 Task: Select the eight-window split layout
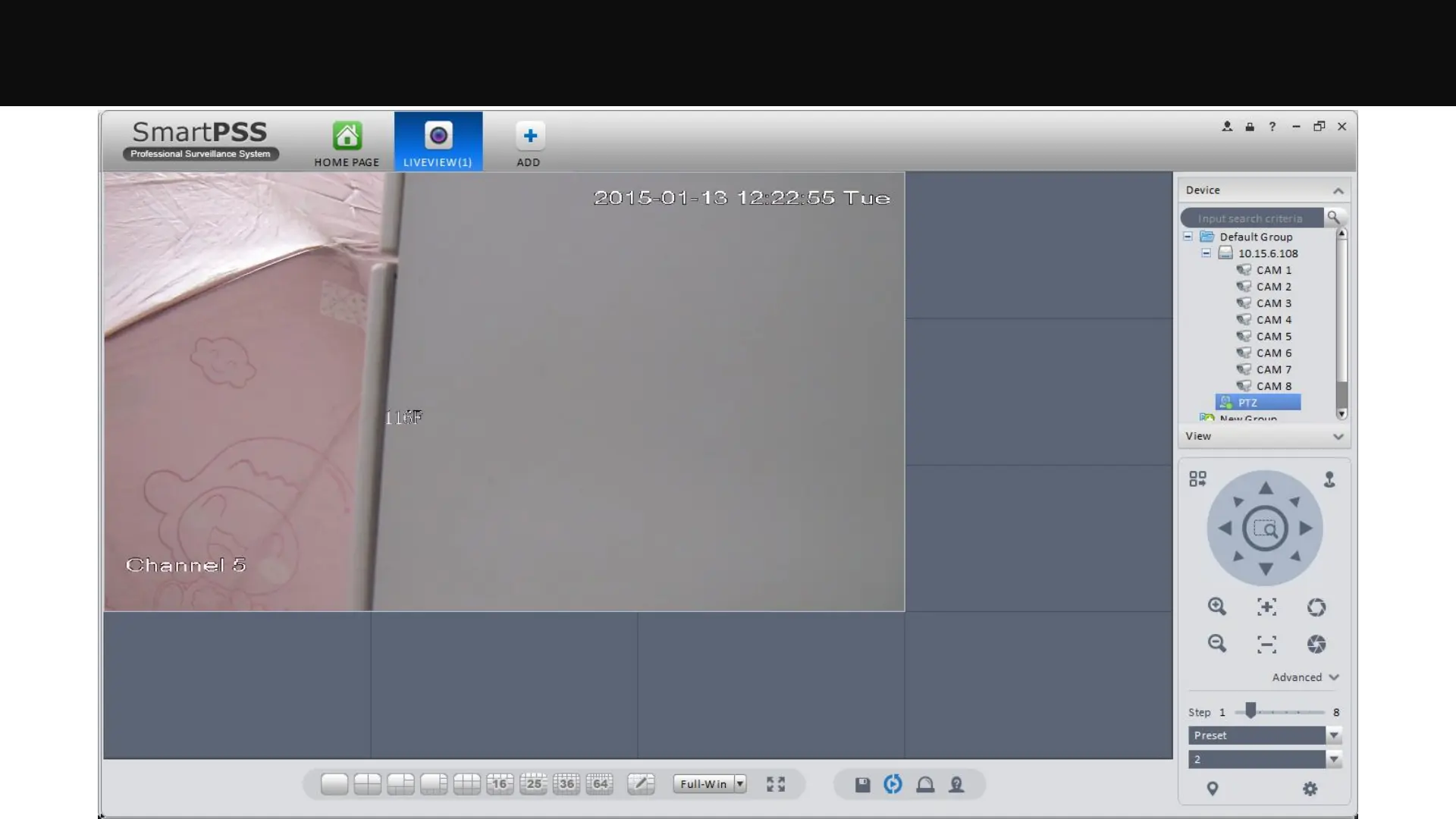coord(434,784)
